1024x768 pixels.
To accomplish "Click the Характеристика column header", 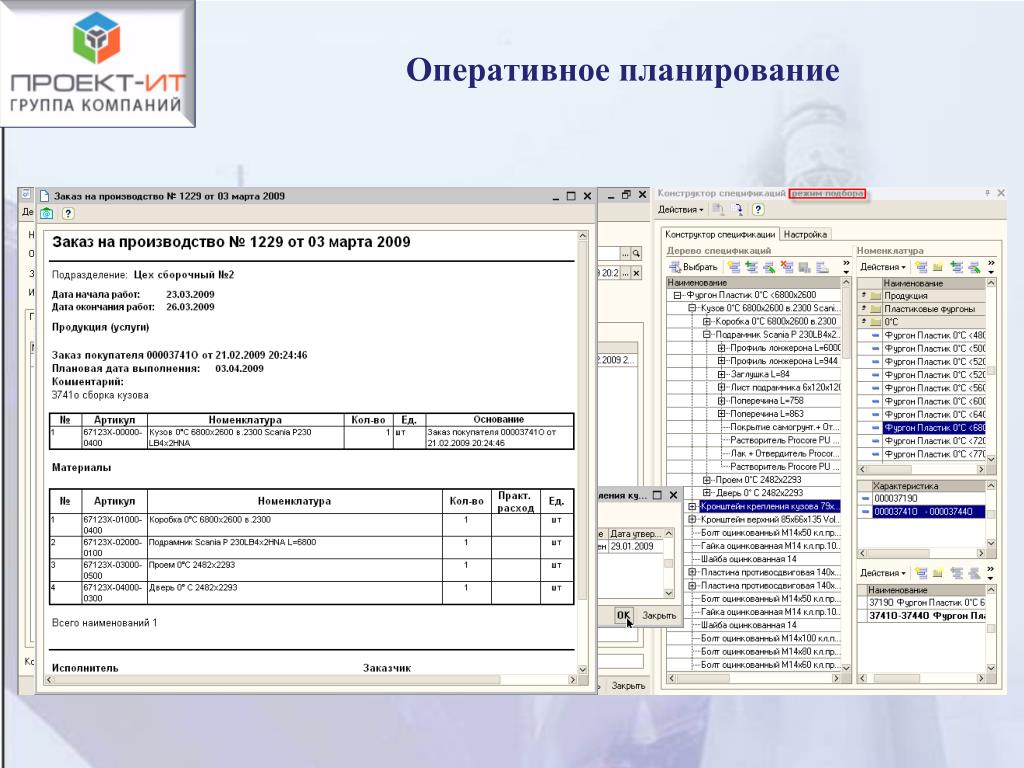I will click(927, 486).
